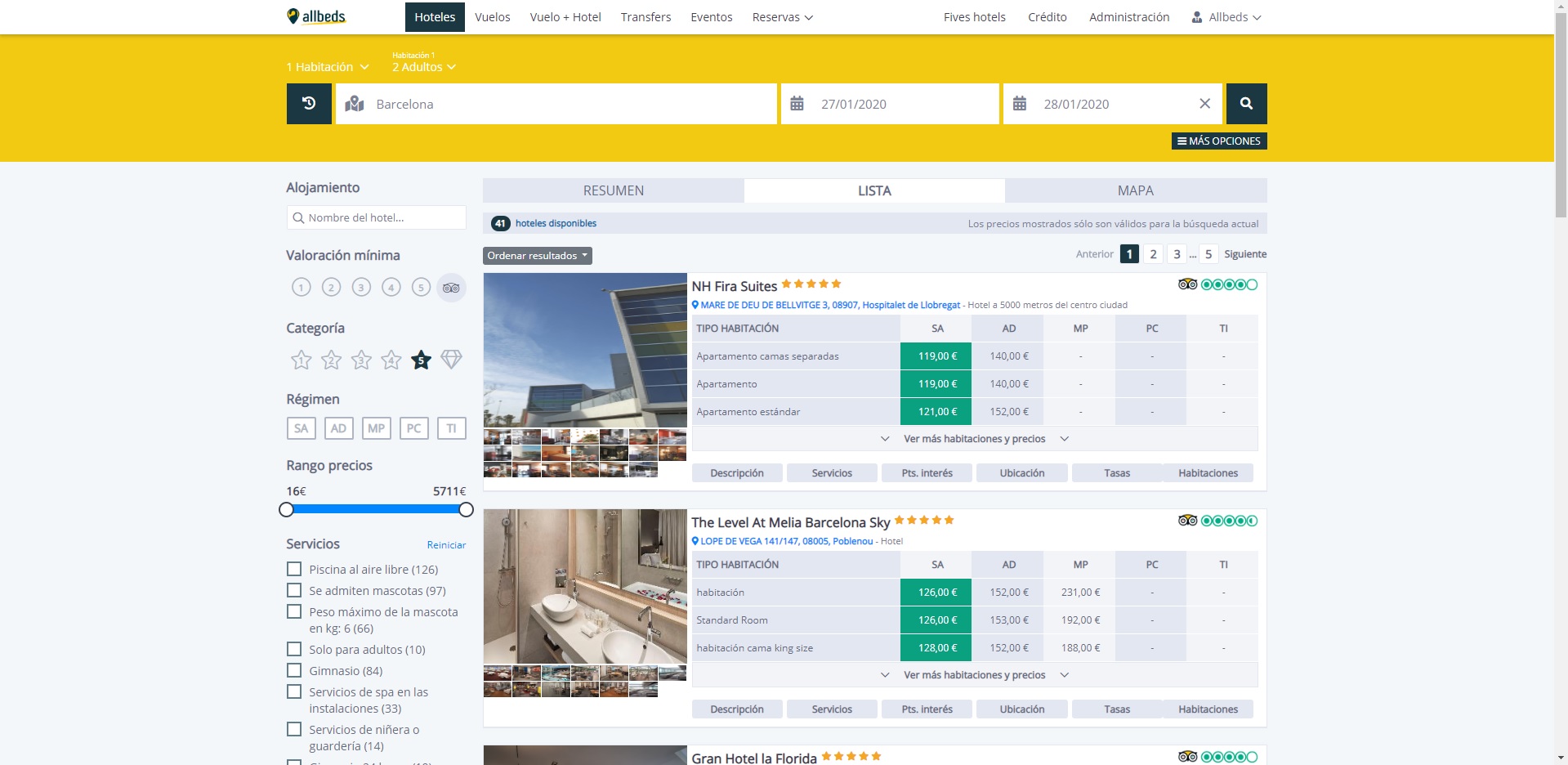The height and width of the screenshot is (765, 1568).
Task: Adjust the minimum price slider handle
Action: (x=286, y=509)
